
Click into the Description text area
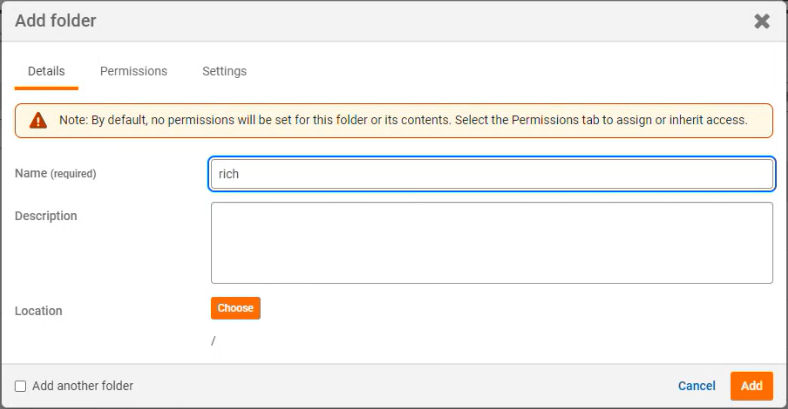click(x=491, y=243)
